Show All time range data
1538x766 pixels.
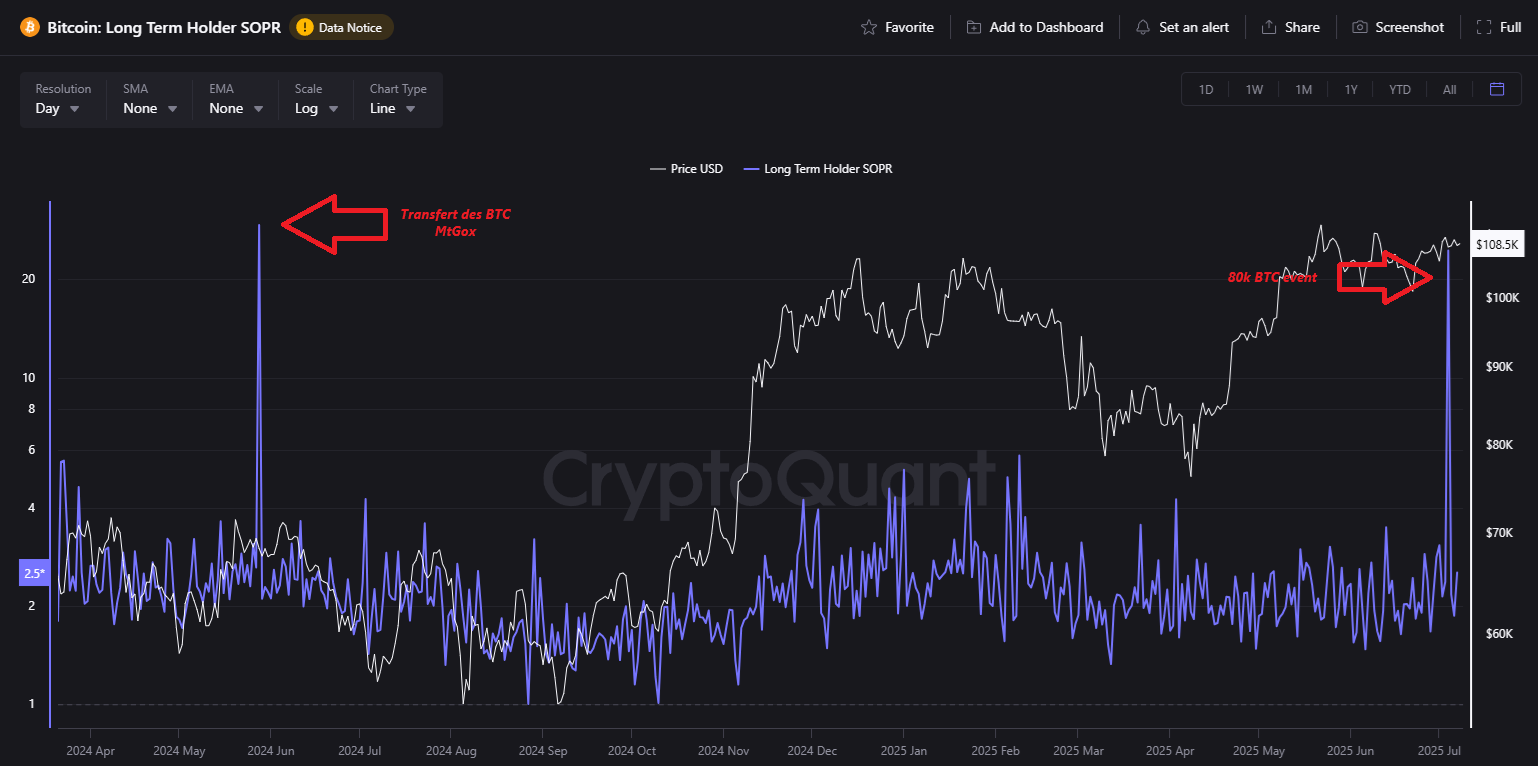1449,89
